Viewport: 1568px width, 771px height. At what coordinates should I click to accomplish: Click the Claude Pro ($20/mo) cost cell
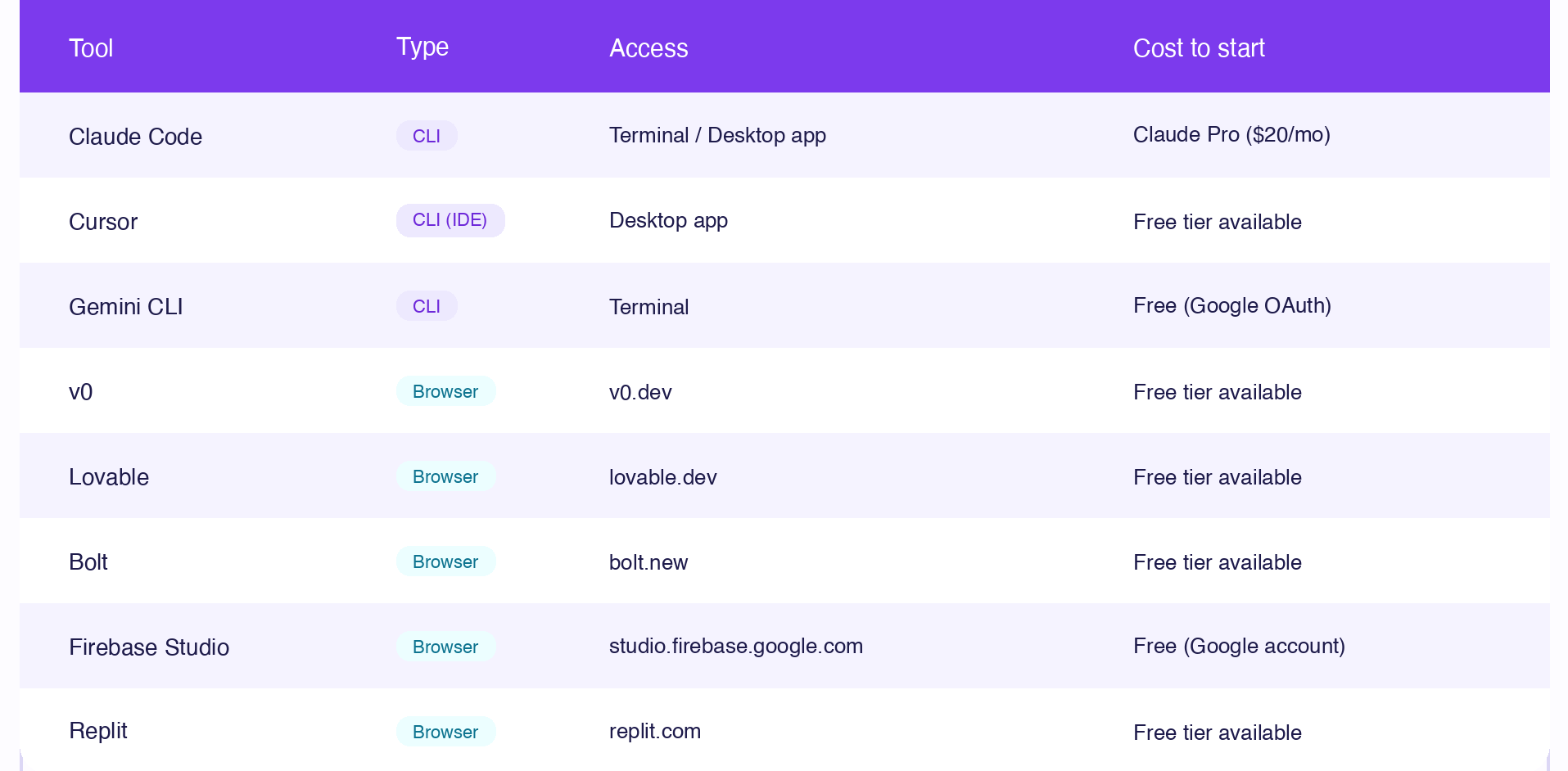[x=1231, y=134]
